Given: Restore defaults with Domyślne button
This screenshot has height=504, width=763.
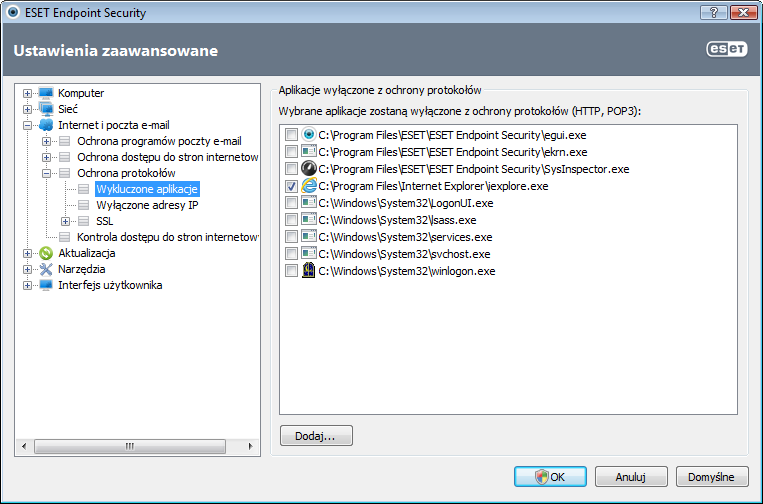Looking at the screenshot, I should point(712,477).
